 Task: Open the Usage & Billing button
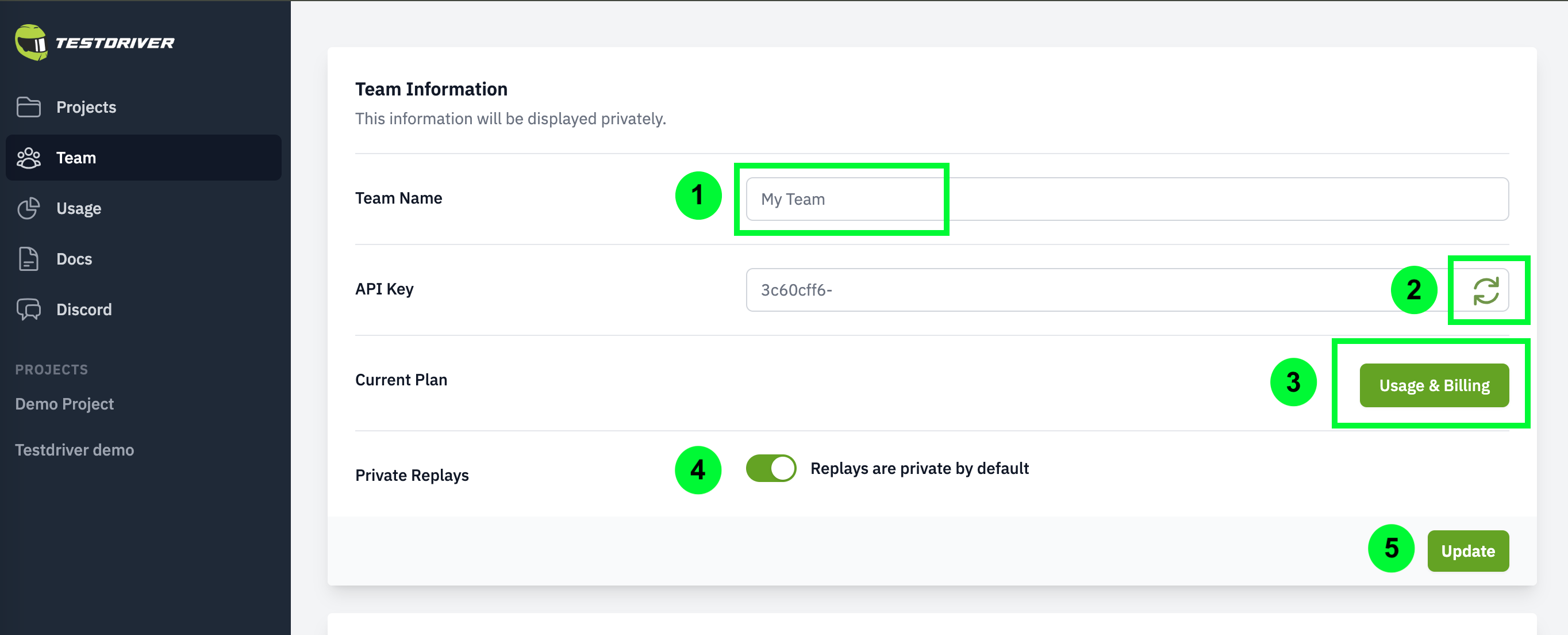[1434, 385]
